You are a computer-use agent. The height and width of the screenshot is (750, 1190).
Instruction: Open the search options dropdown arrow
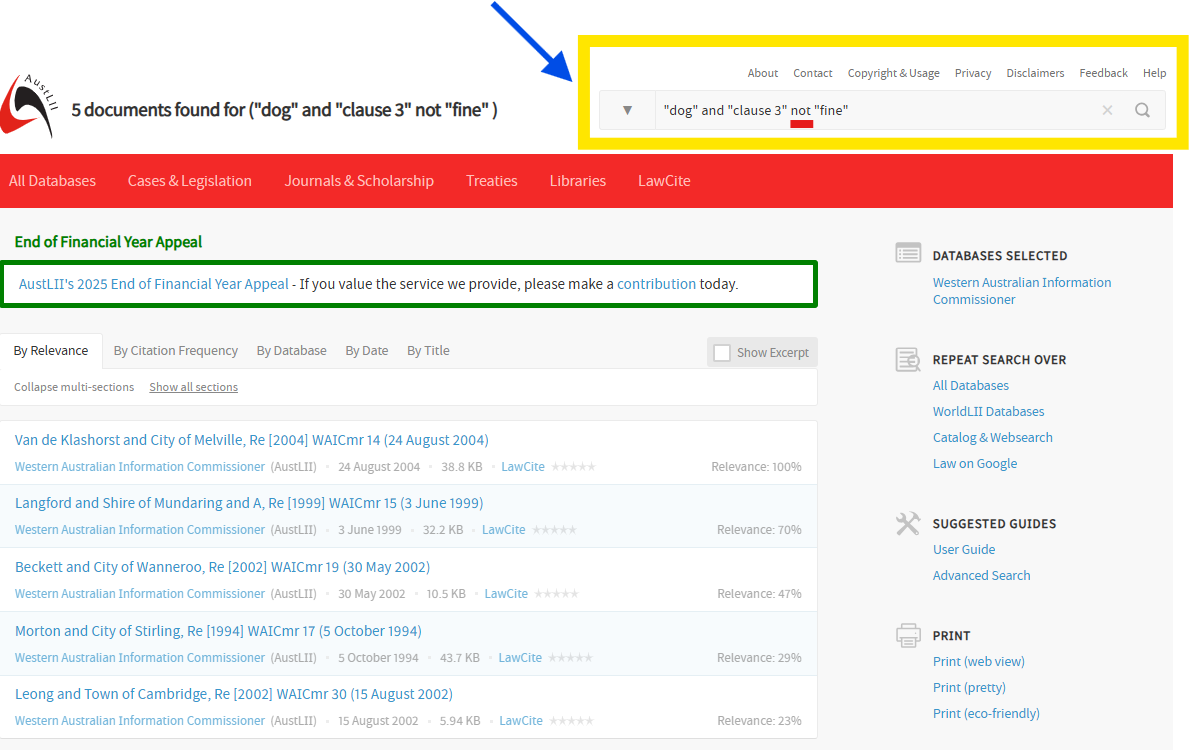tap(627, 110)
